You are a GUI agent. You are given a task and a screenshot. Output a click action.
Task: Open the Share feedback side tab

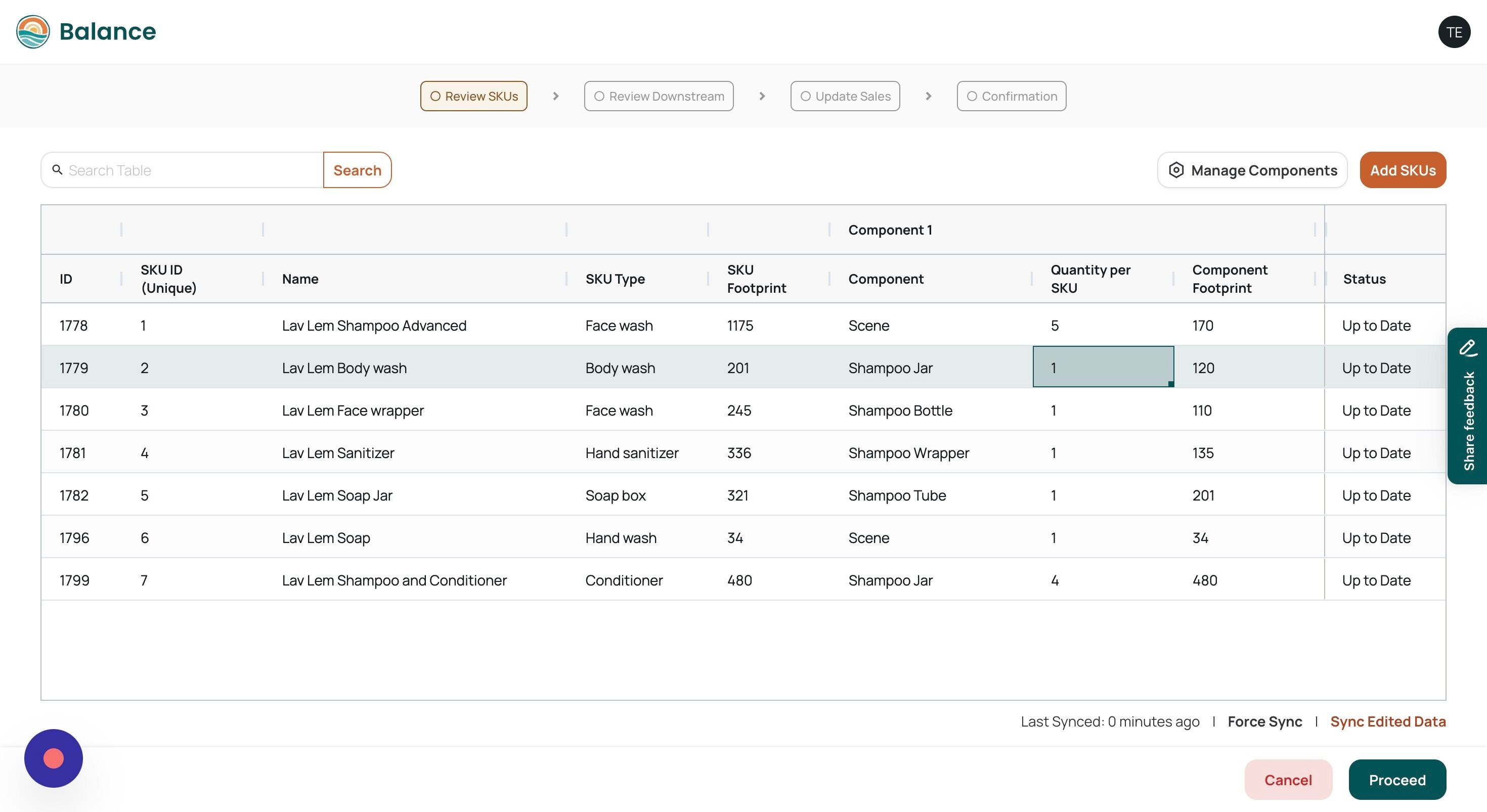click(1467, 405)
